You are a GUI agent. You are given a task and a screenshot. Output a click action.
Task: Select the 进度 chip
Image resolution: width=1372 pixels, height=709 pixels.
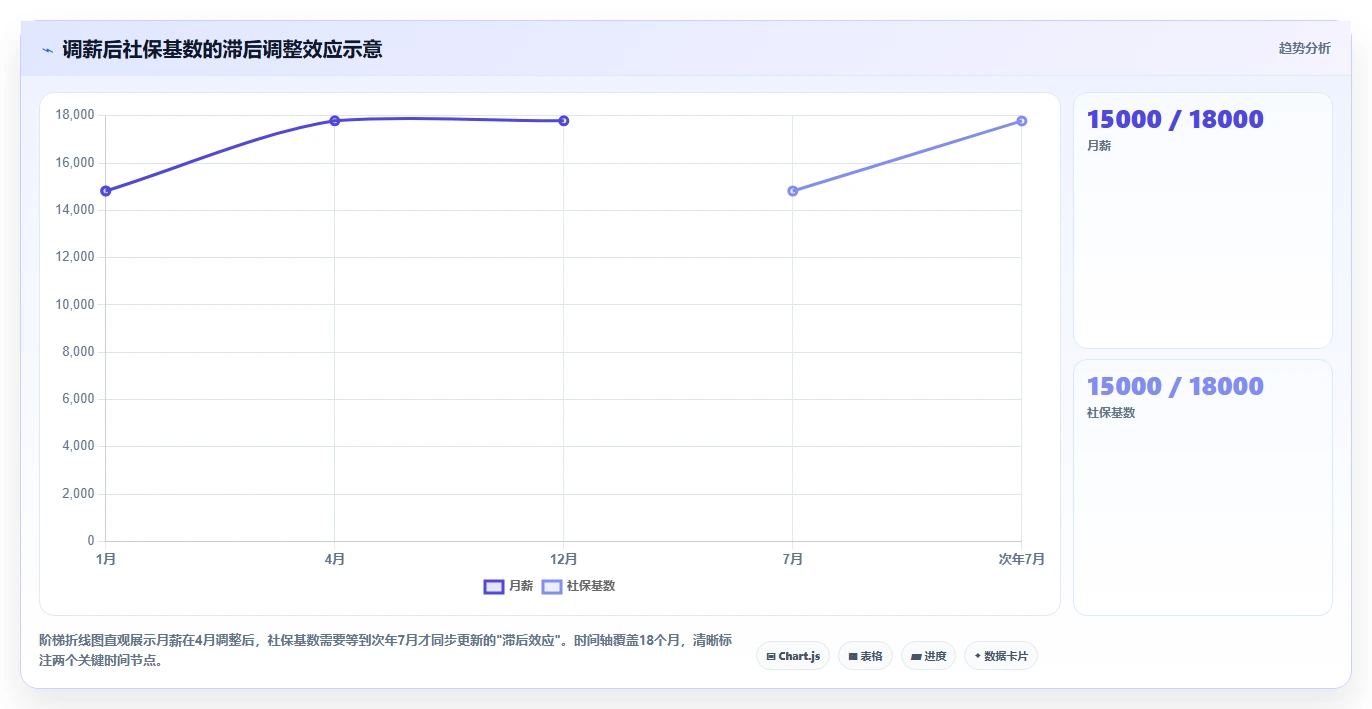click(x=928, y=656)
